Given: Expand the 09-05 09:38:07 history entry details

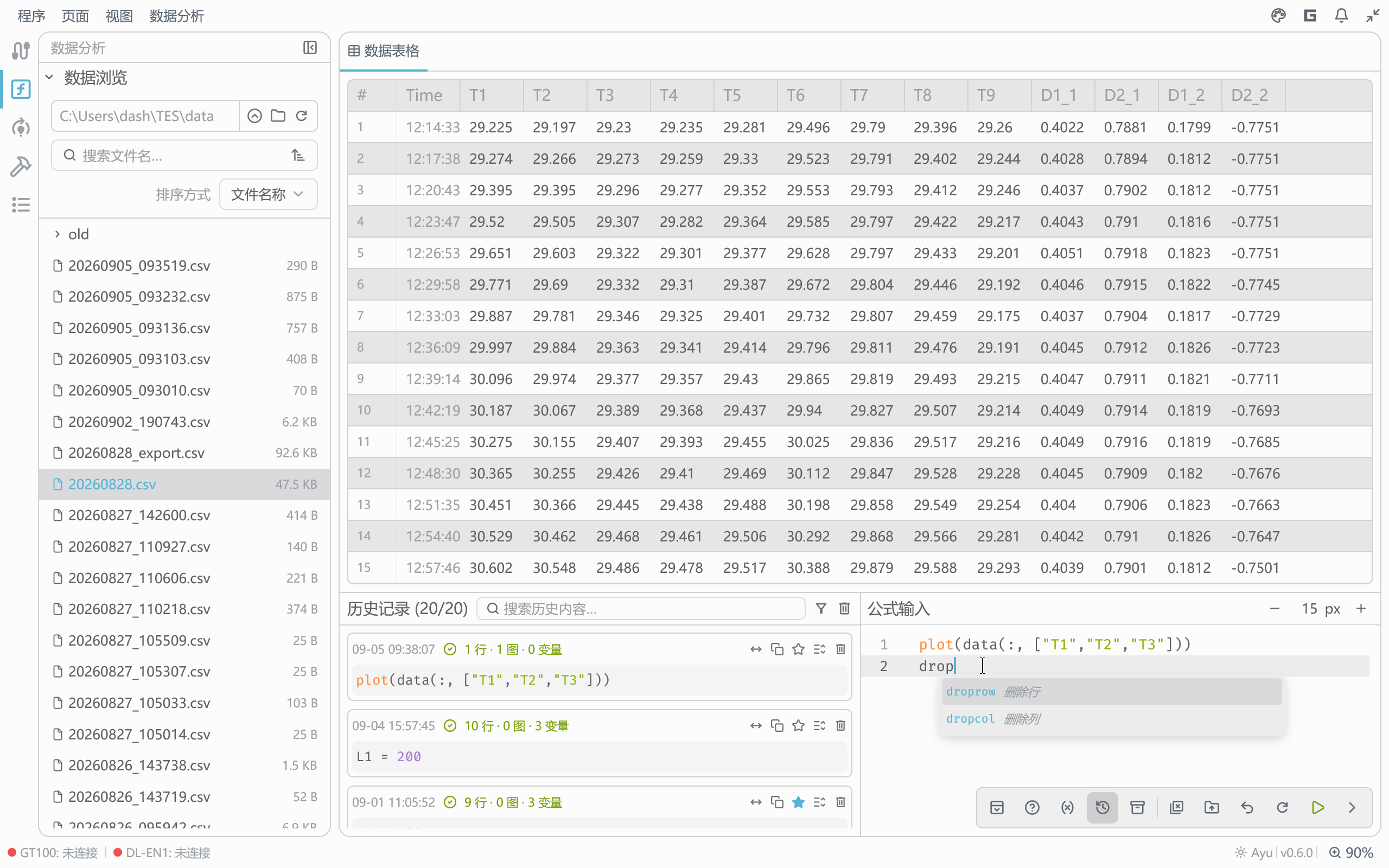Looking at the screenshot, I should (820, 649).
